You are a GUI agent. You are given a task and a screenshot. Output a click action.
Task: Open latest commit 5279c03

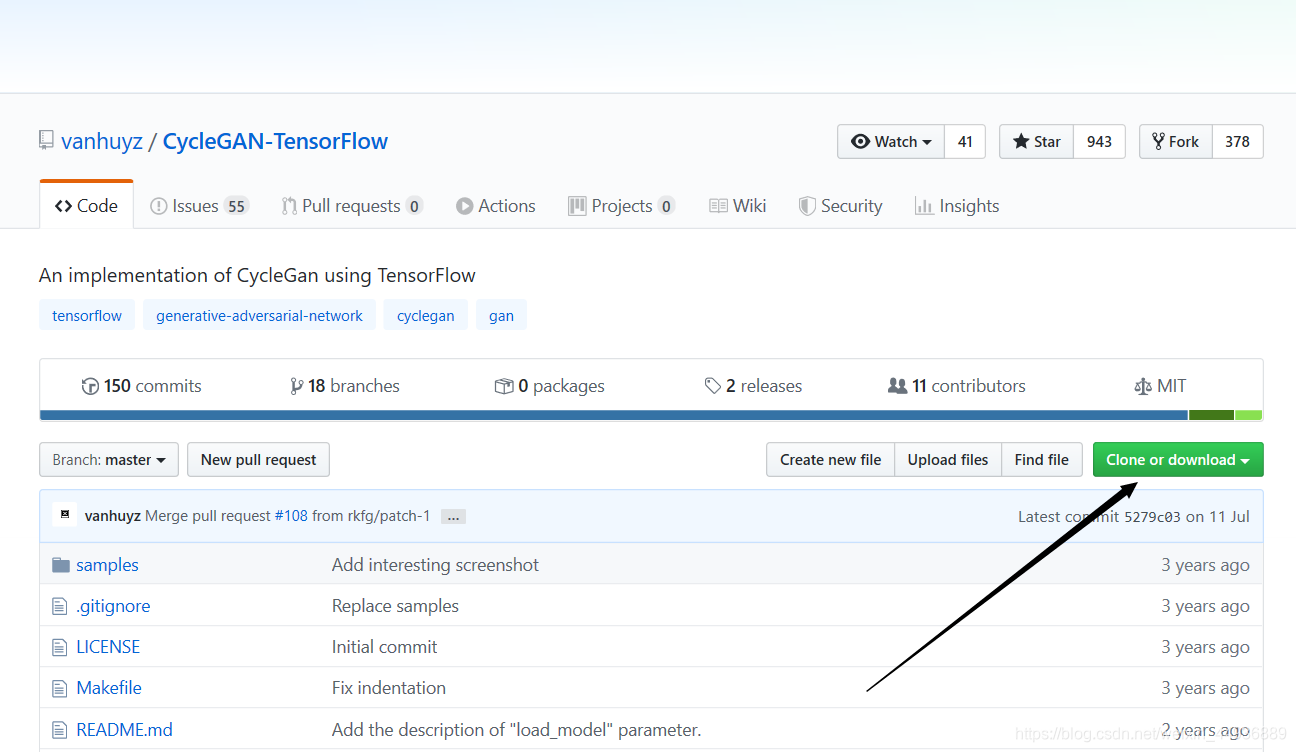click(1152, 516)
